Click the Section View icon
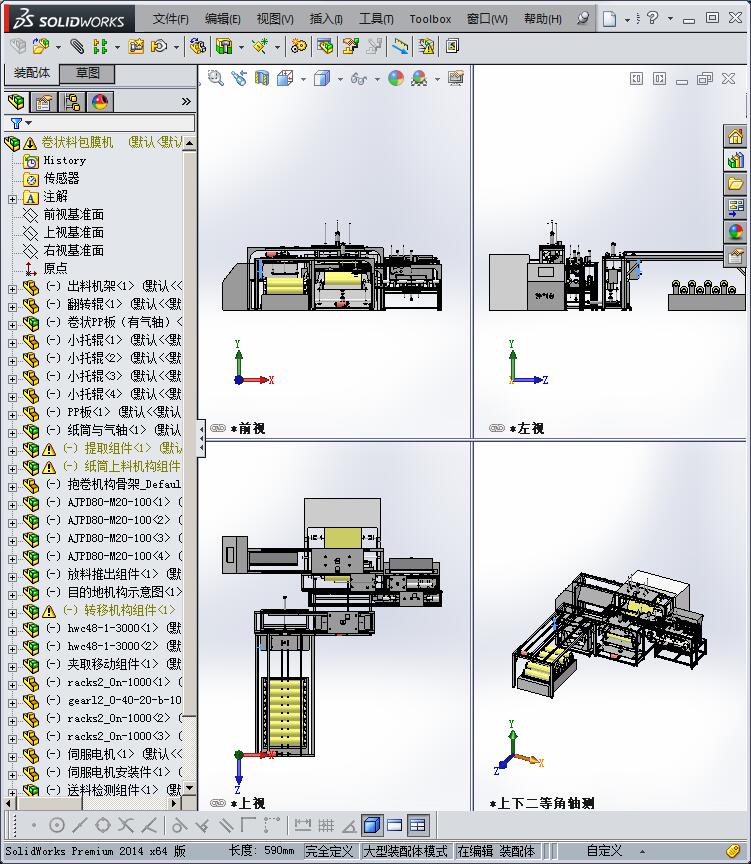751x864 pixels. tap(262, 78)
